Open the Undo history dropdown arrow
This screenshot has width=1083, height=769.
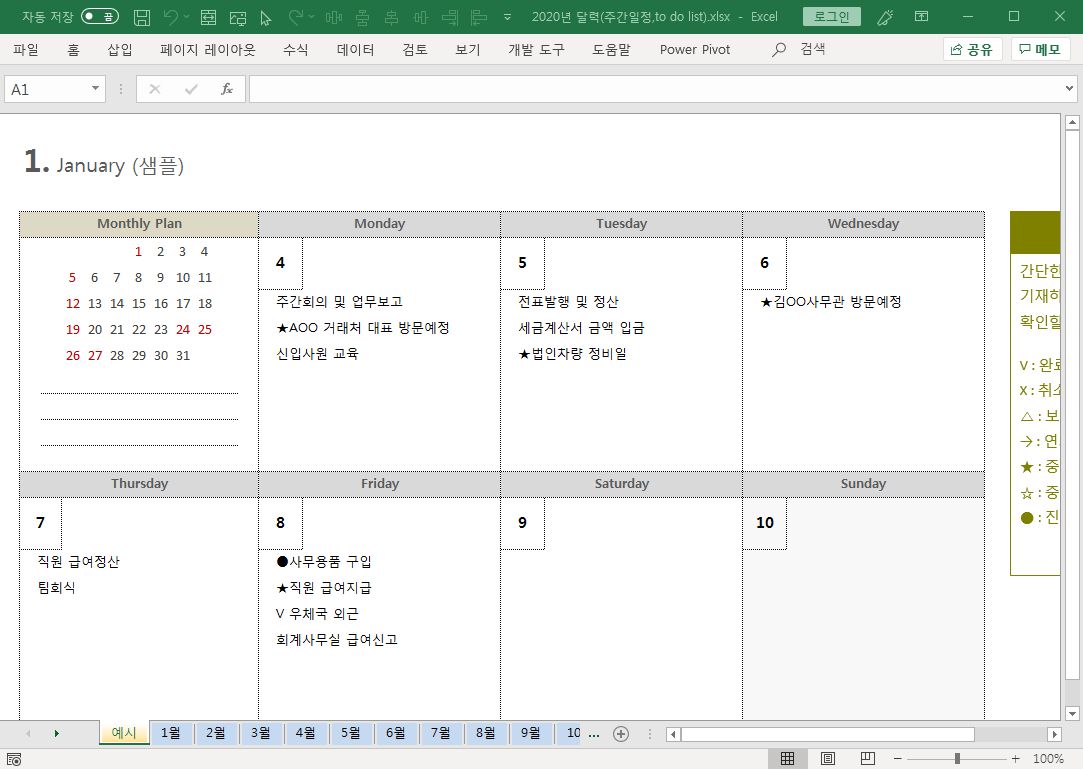coord(186,17)
